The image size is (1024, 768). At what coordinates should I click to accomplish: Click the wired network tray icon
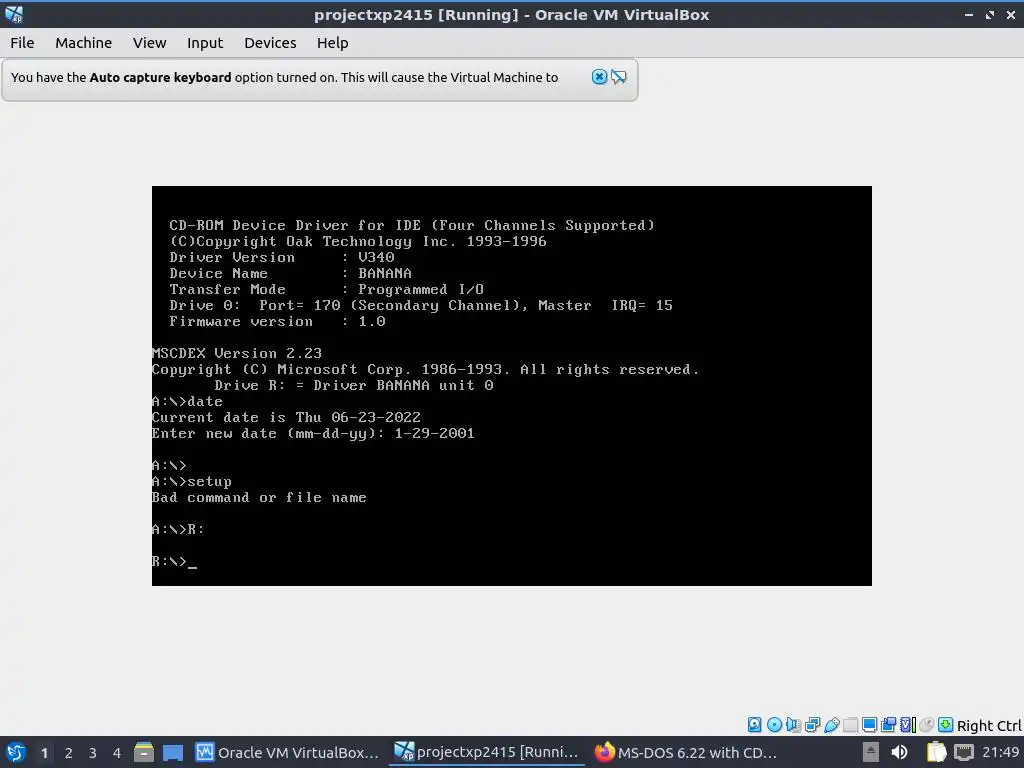tap(964, 752)
